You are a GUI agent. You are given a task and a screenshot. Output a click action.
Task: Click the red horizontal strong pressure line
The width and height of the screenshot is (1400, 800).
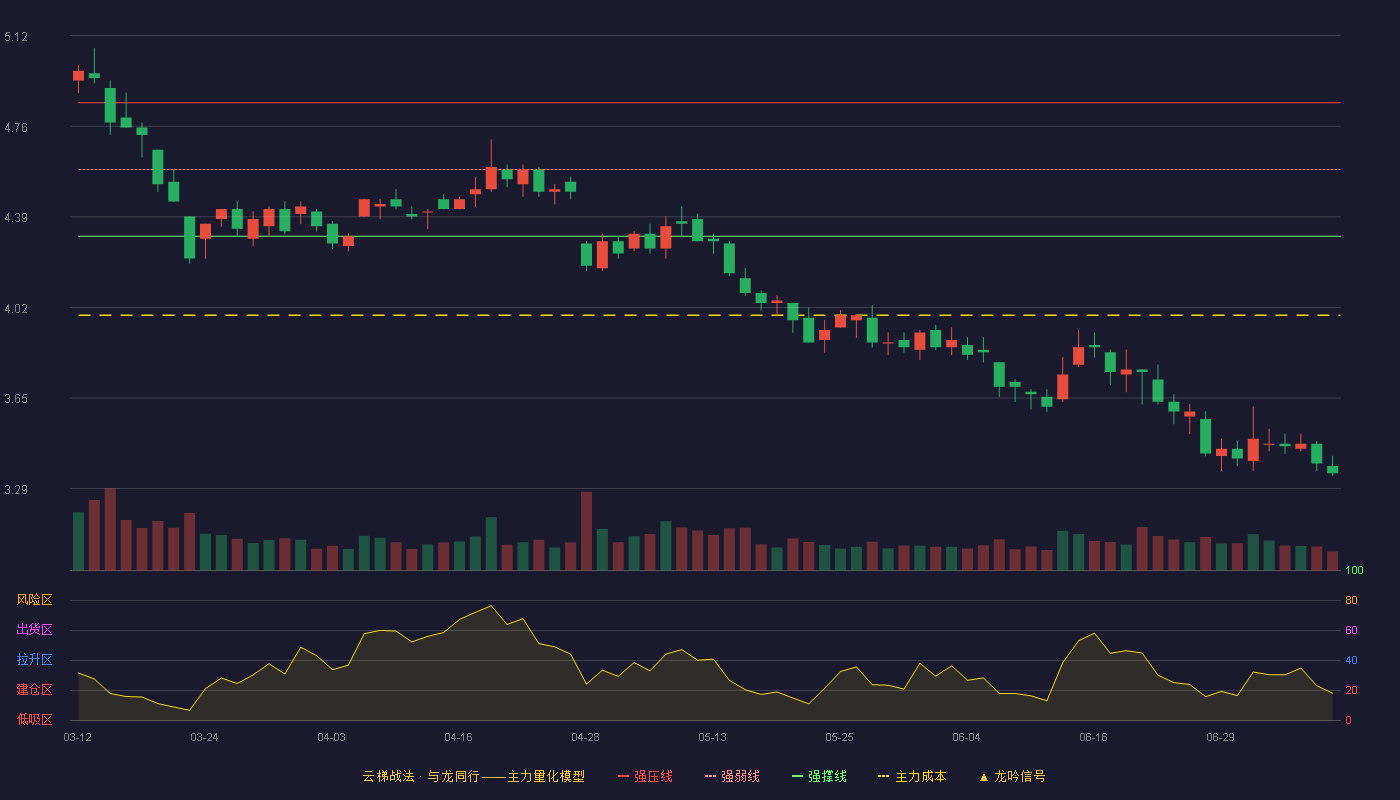click(709, 103)
